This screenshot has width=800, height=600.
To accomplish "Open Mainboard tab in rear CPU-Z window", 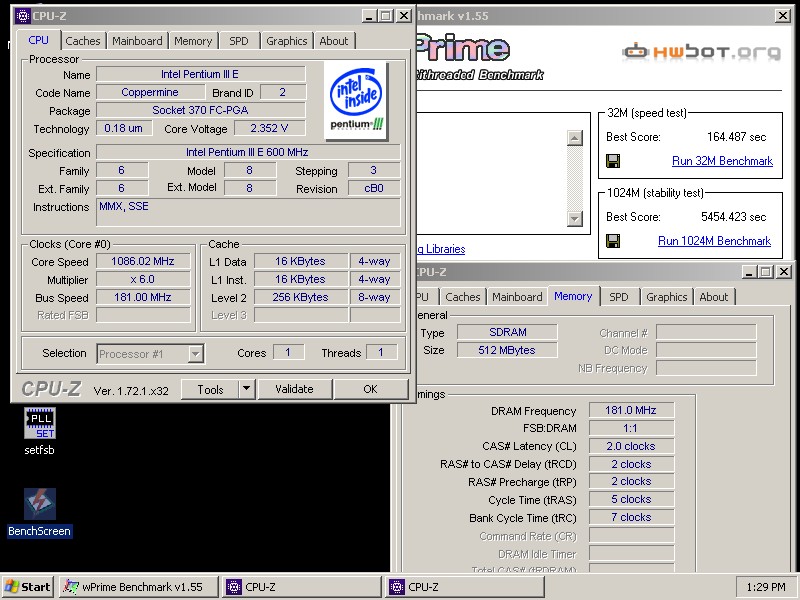I will click(517, 297).
